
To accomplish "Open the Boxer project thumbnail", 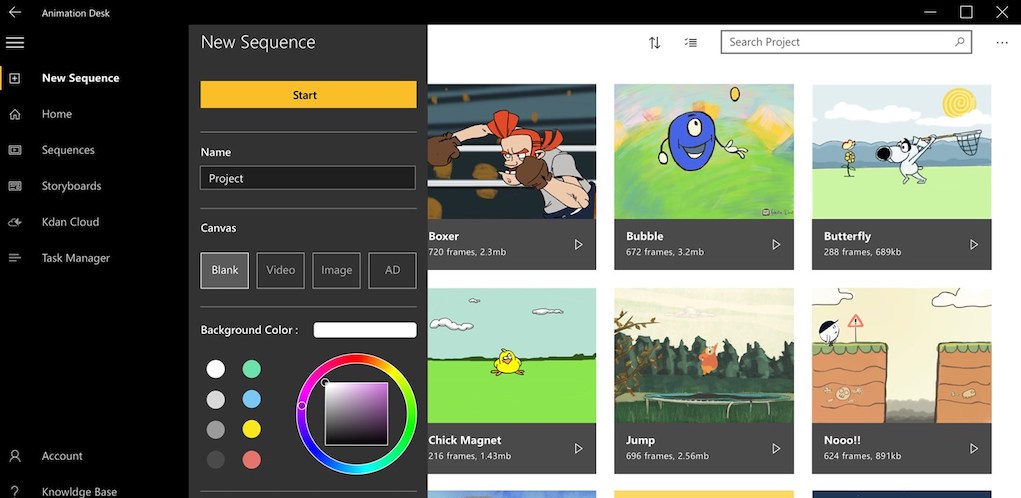I will tap(512, 152).
